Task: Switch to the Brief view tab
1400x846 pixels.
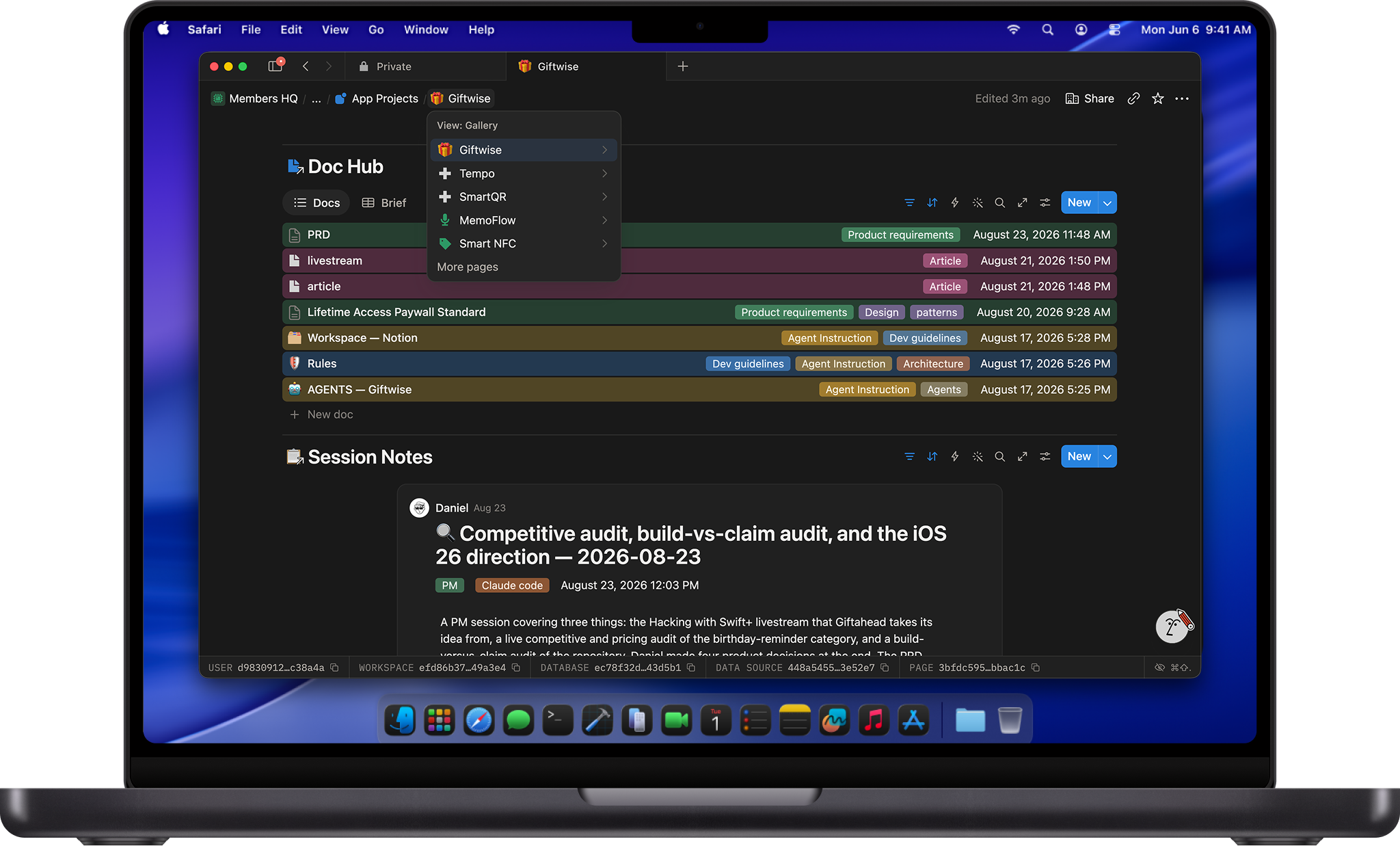Action: coord(383,202)
